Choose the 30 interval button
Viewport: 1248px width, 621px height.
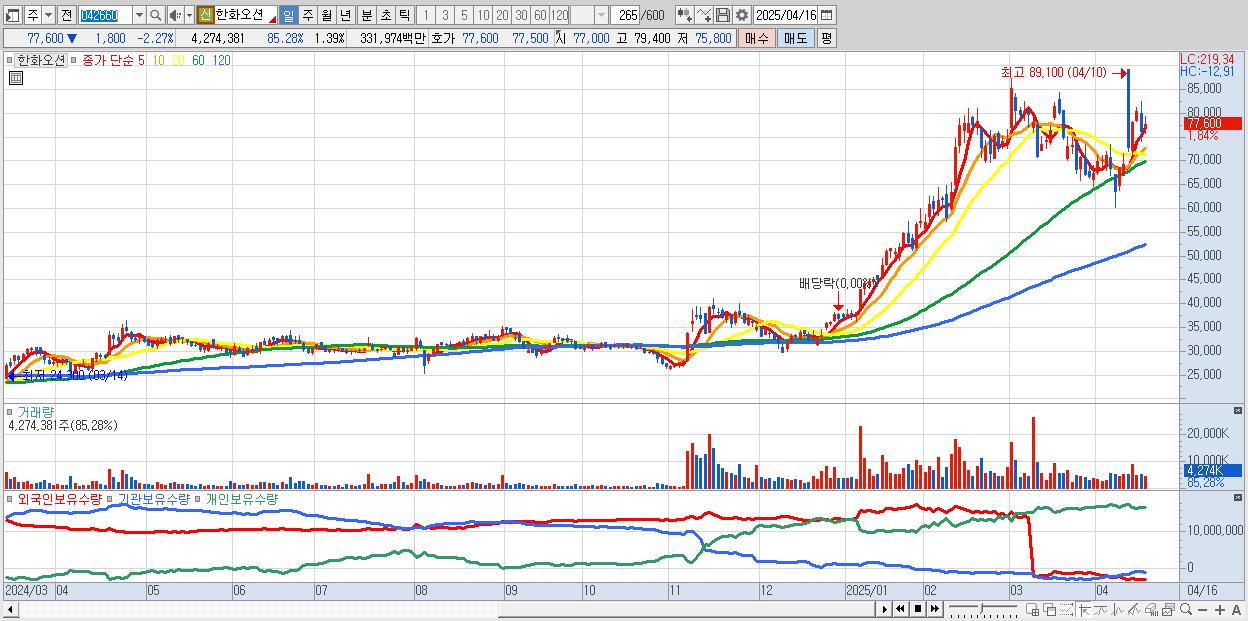point(521,15)
